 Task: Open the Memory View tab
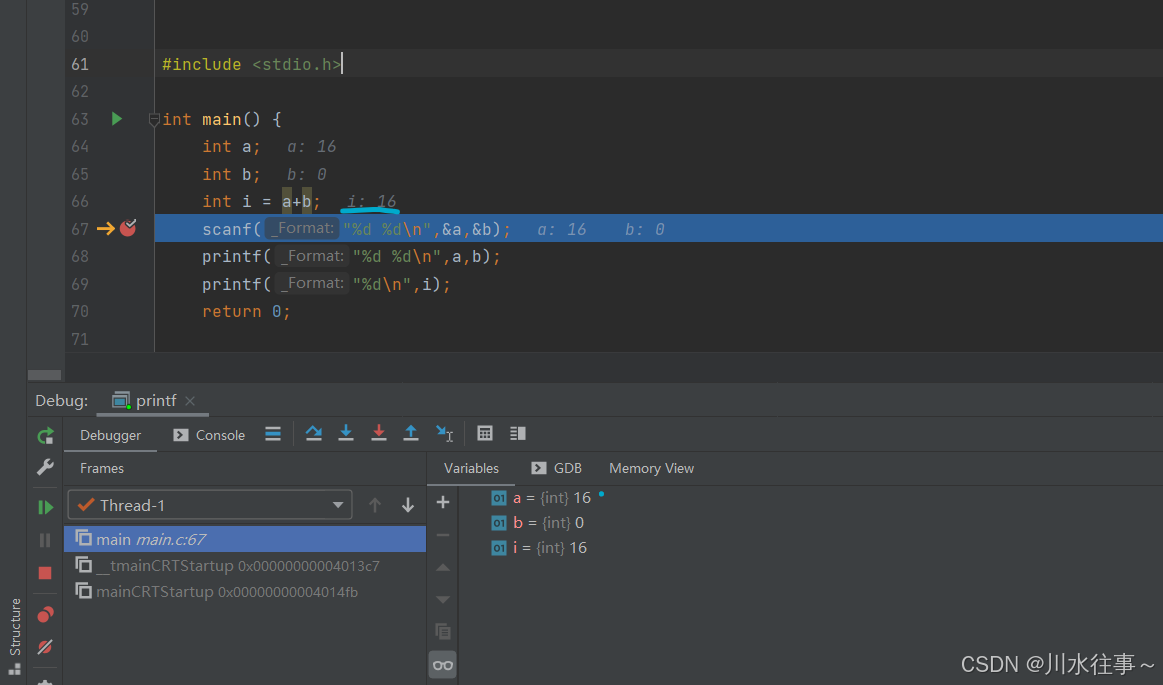[651, 467]
